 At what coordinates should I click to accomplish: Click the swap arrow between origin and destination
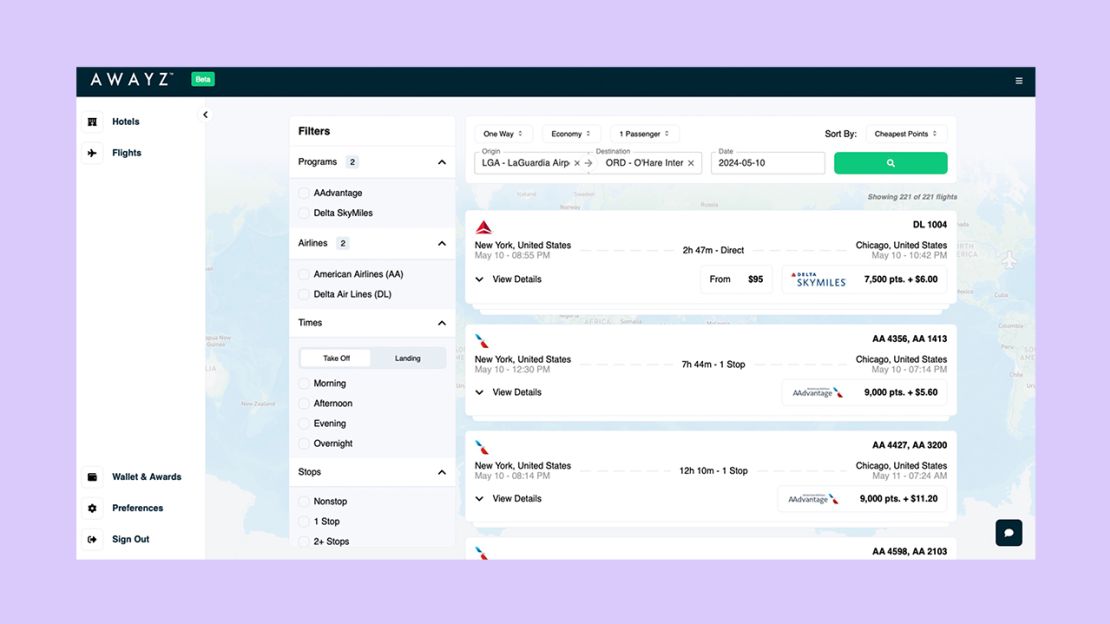tap(588, 163)
